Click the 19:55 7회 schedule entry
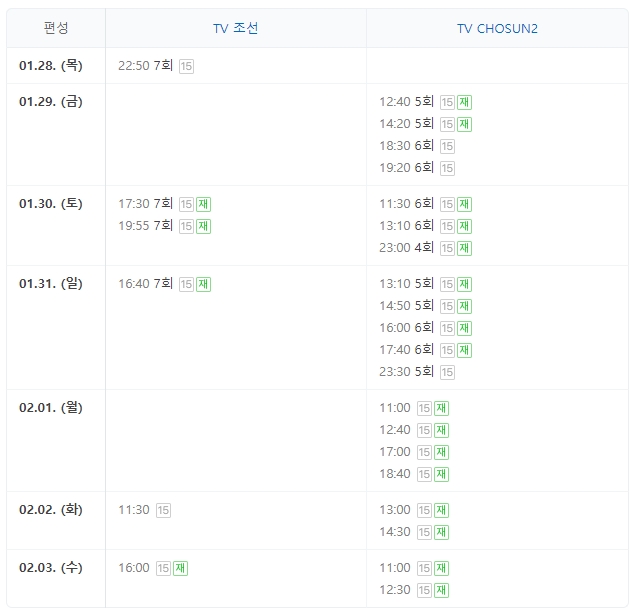The width and height of the screenshot is (631, 609). [145, 226]
